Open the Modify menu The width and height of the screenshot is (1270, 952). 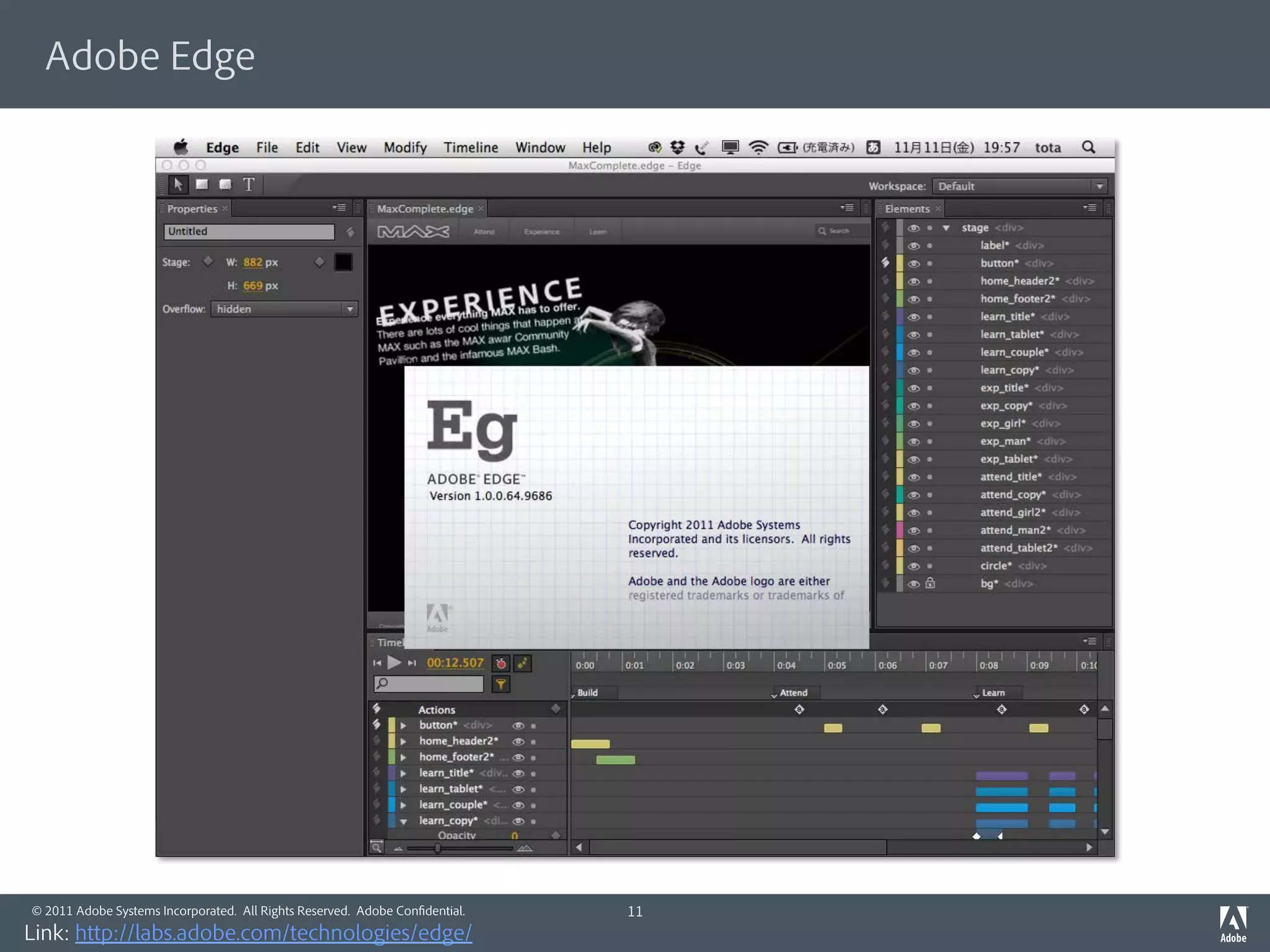405,148
